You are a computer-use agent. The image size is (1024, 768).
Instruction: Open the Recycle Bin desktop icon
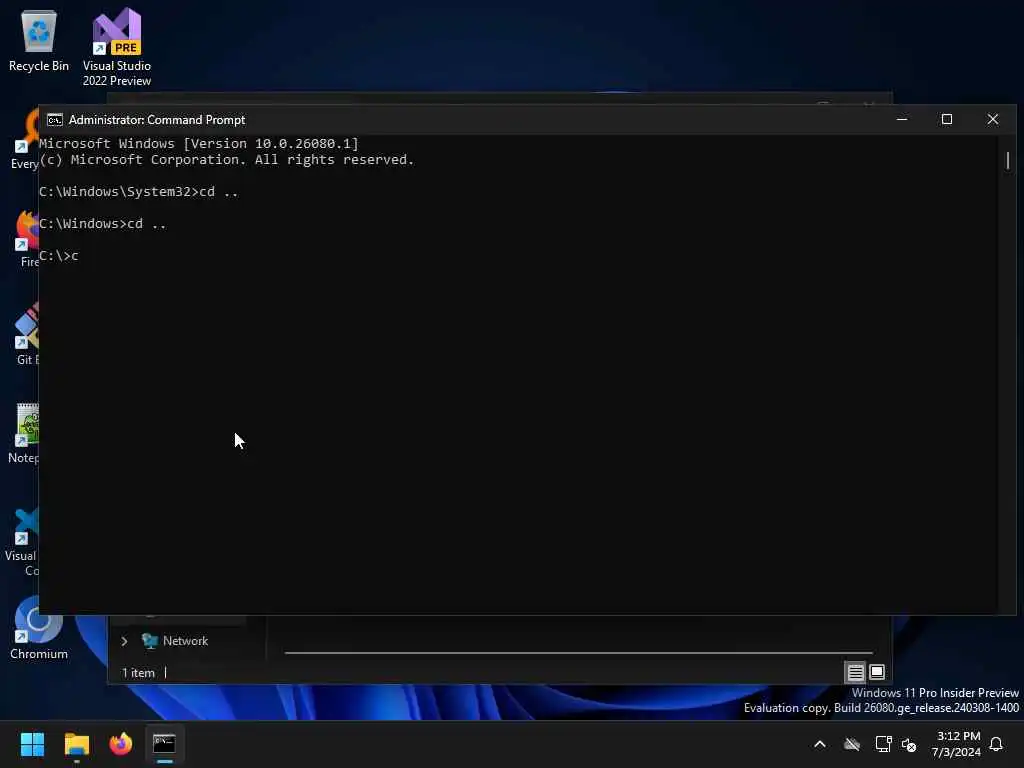pos(39,41)
